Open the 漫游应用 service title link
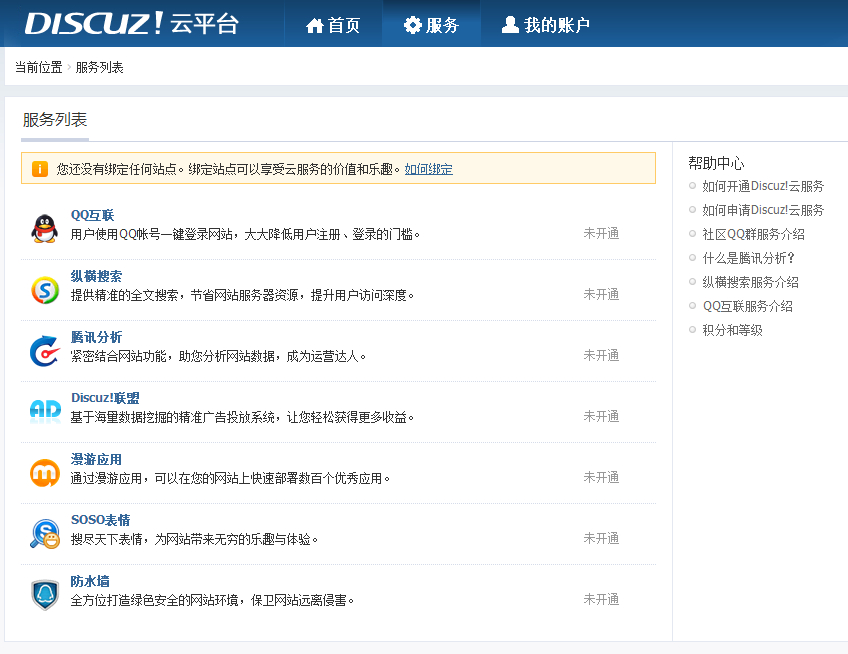The height and width of the screenshot is (654, 848). (96, 460)
